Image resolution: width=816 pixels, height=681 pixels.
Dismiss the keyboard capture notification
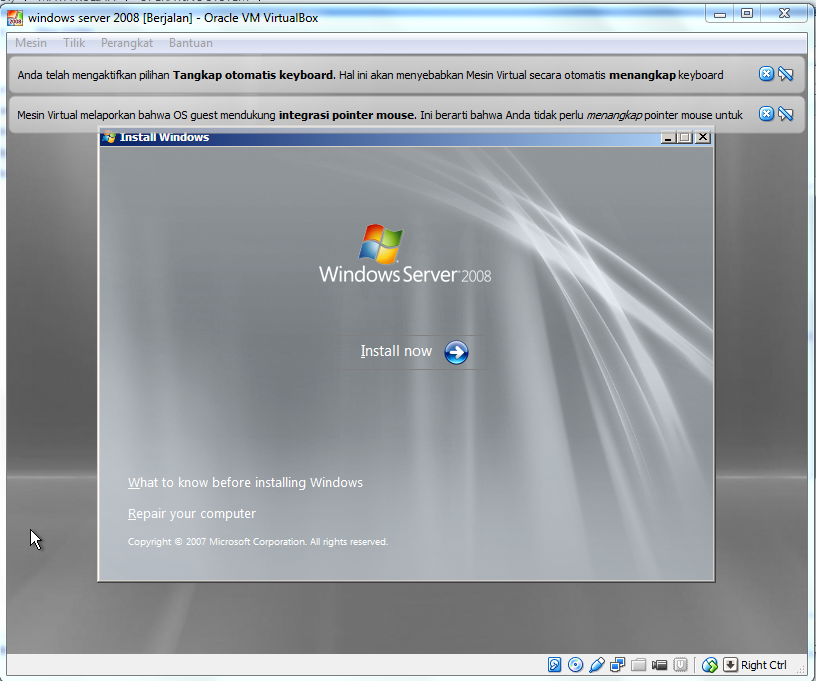(x=766, y=74)
